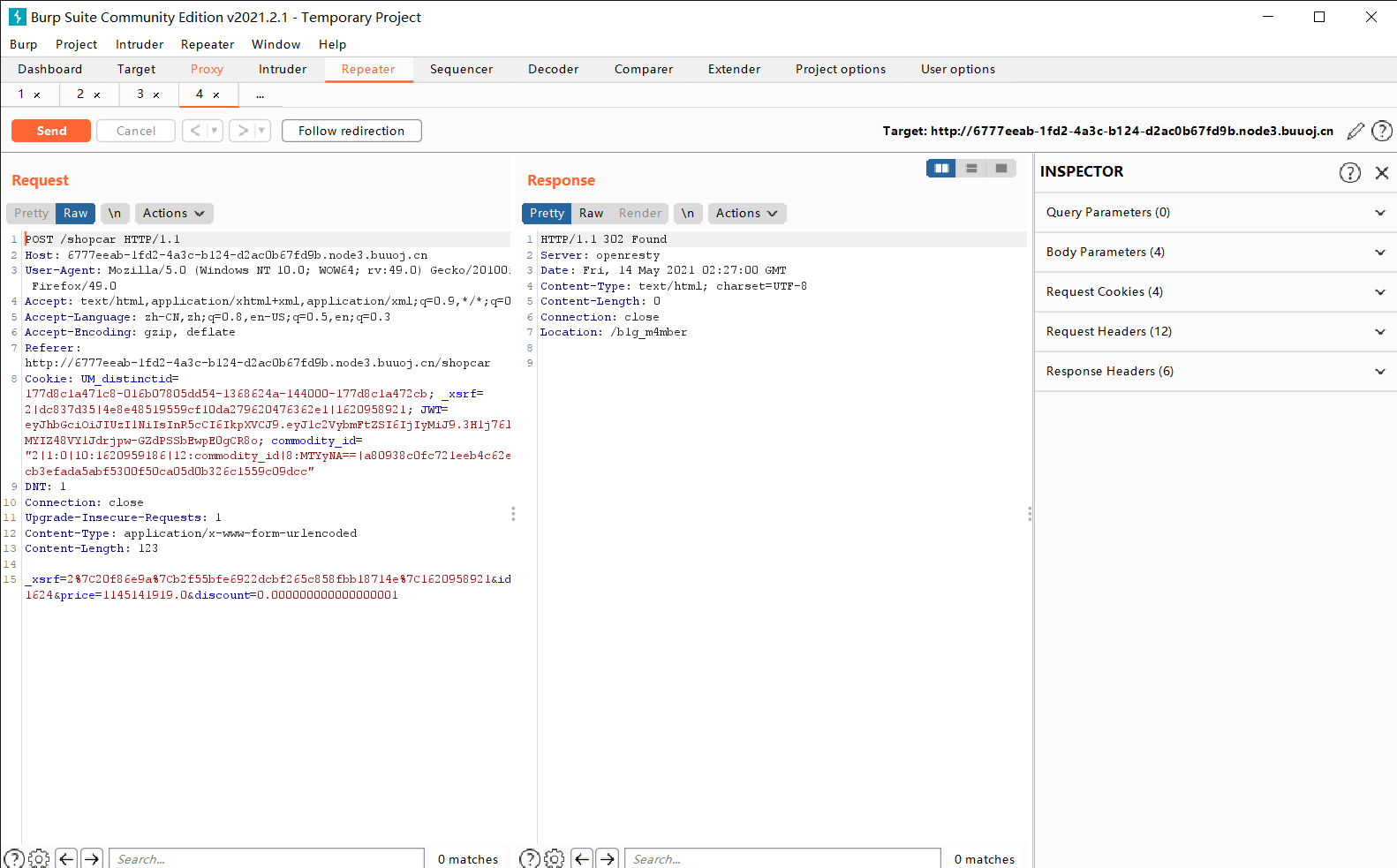Click the request-response divider handle
Viewport: 1397px width, 868px height.
coord(513,514)
